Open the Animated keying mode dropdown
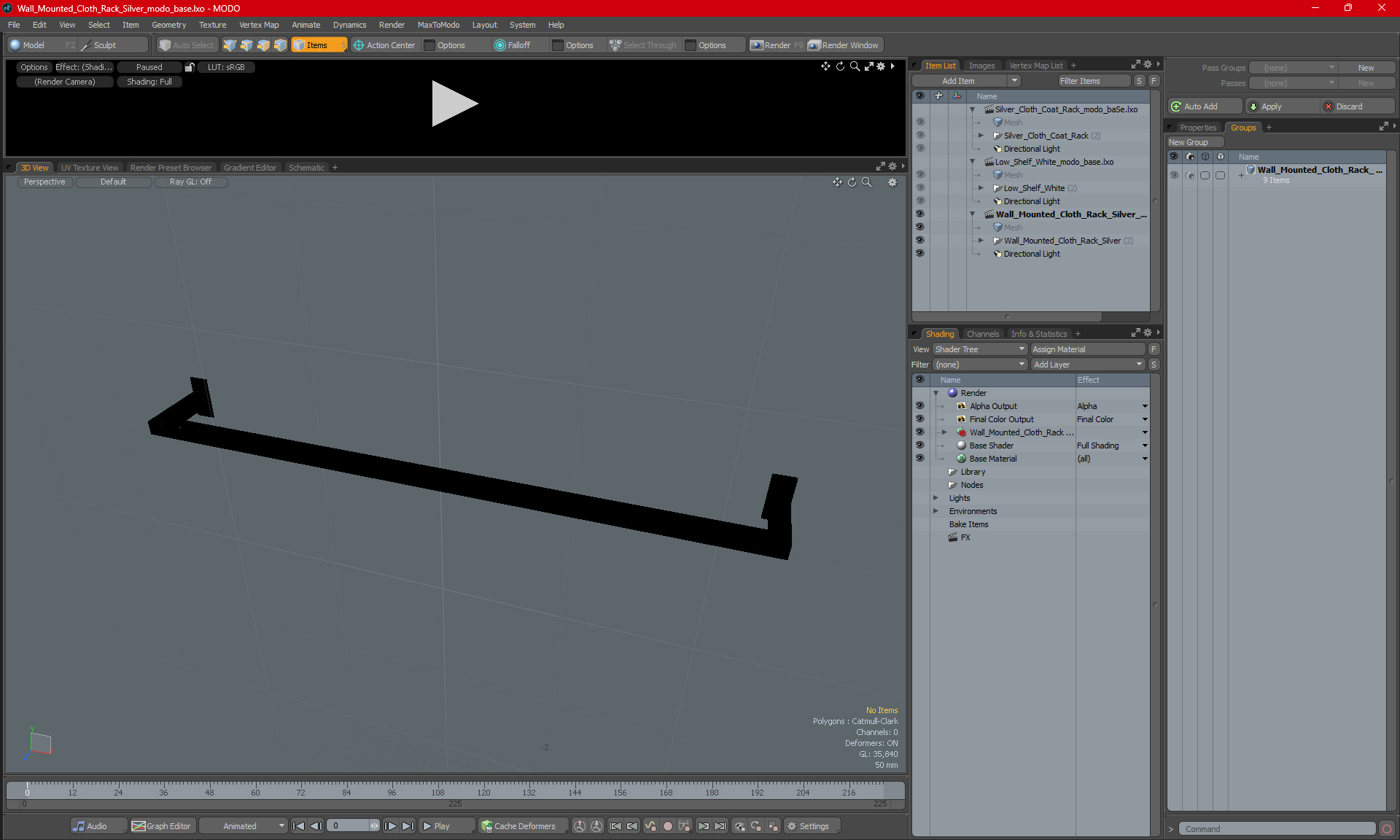 coord(243,826)
